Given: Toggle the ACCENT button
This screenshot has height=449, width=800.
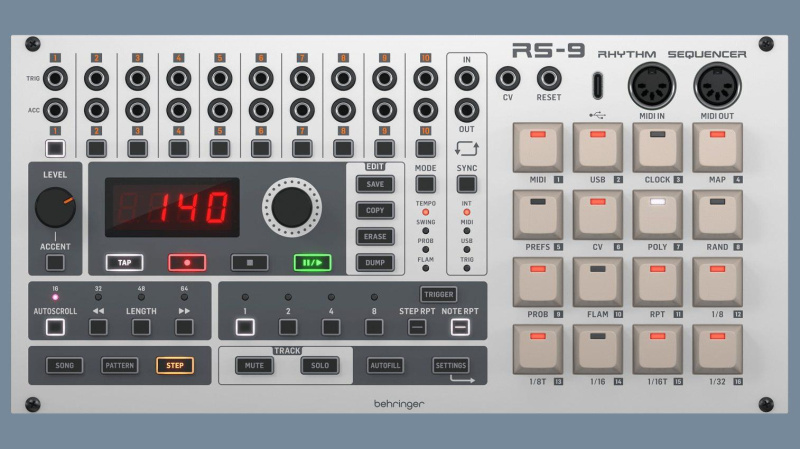Looking at the screenshot, I should [55, 263].
